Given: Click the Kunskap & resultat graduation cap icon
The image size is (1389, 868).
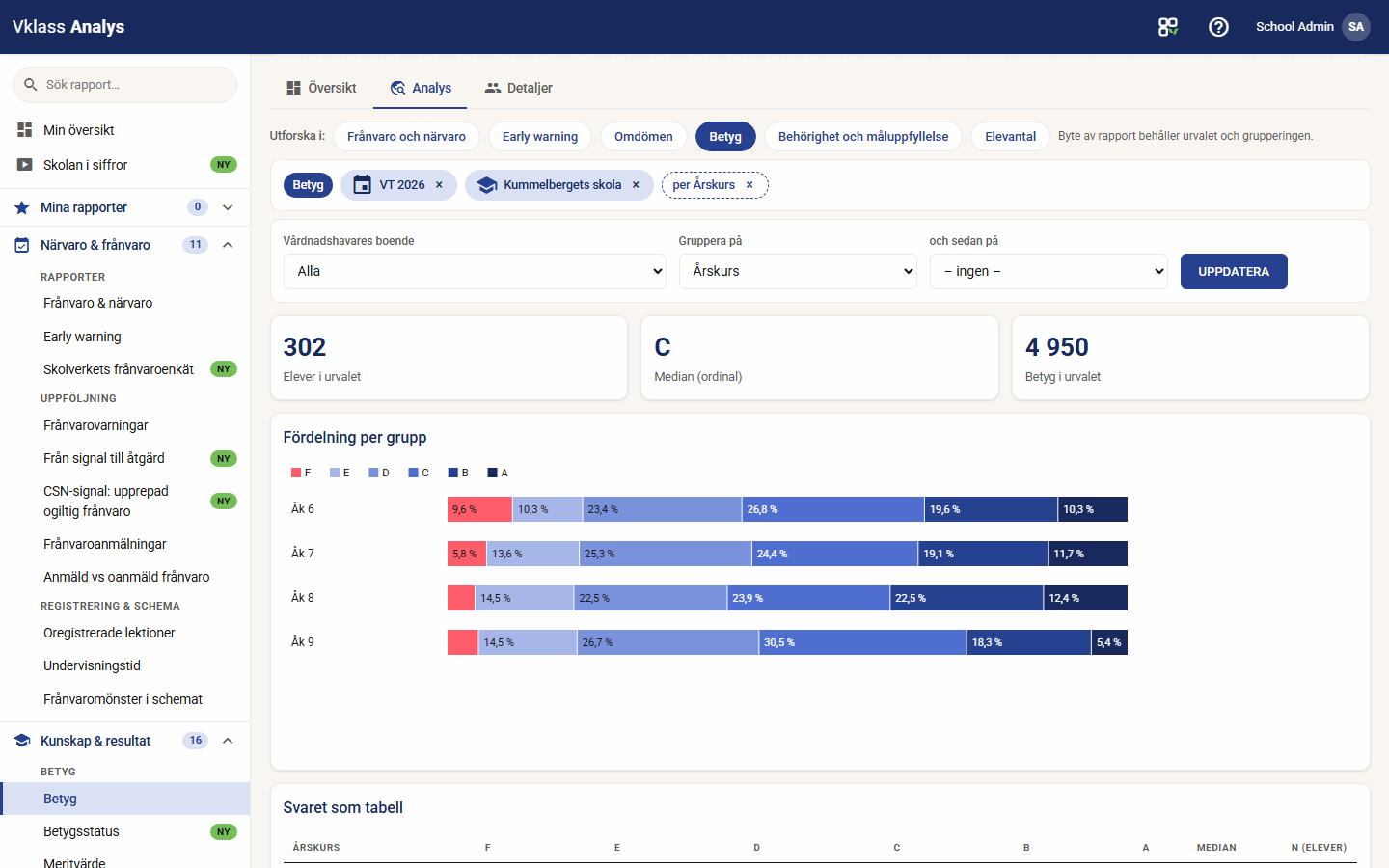Looking at the screenshot, I should [x=22, y=741].
